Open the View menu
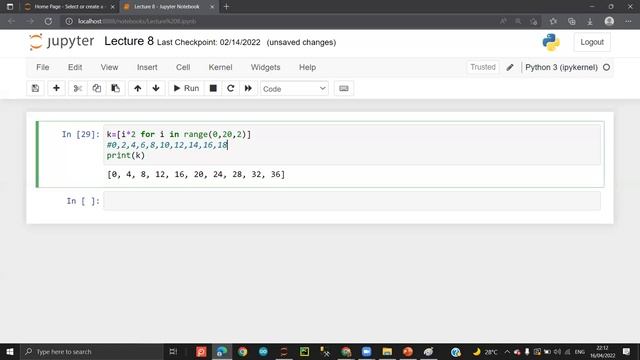 tap(109, 67)
